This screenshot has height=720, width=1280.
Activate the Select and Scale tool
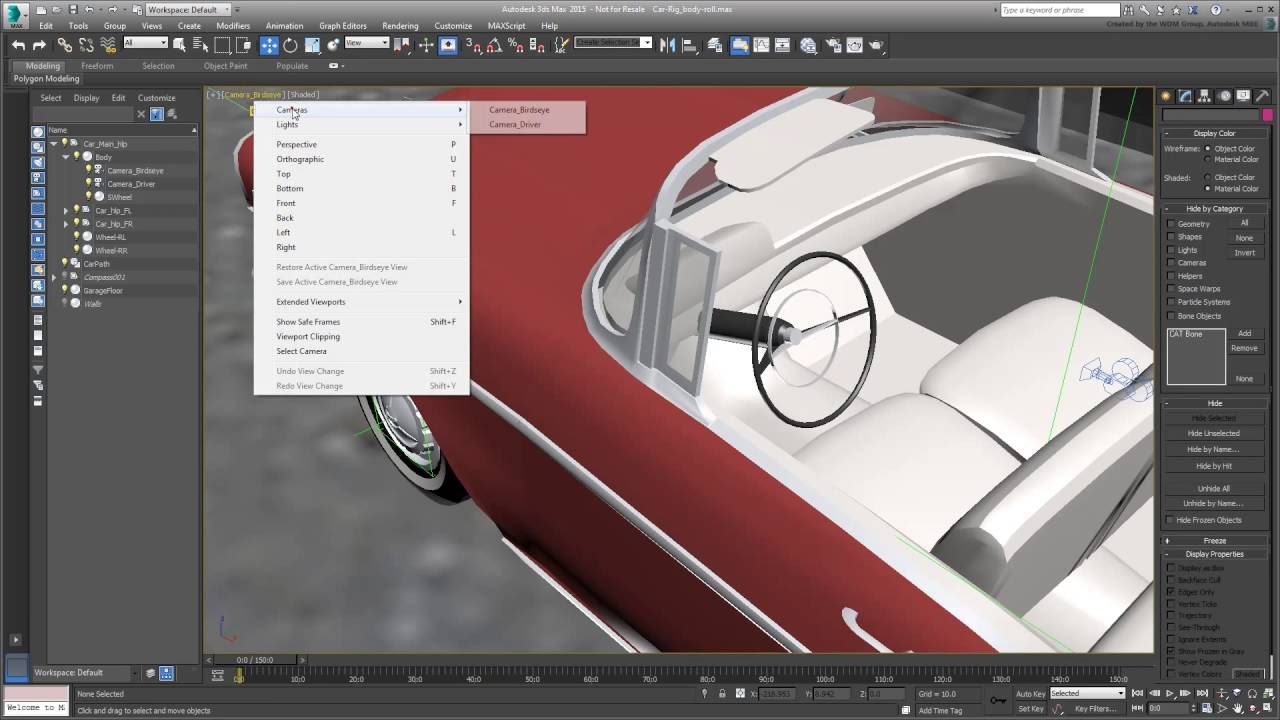[312, 45]
